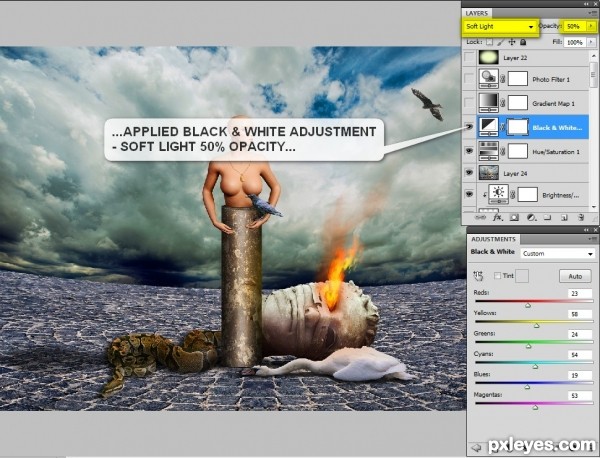Select the Black & White layer mask
Image resolution: width=600 pixels, height=458 pixels.
pyautogui.click(x=517, y=127)
